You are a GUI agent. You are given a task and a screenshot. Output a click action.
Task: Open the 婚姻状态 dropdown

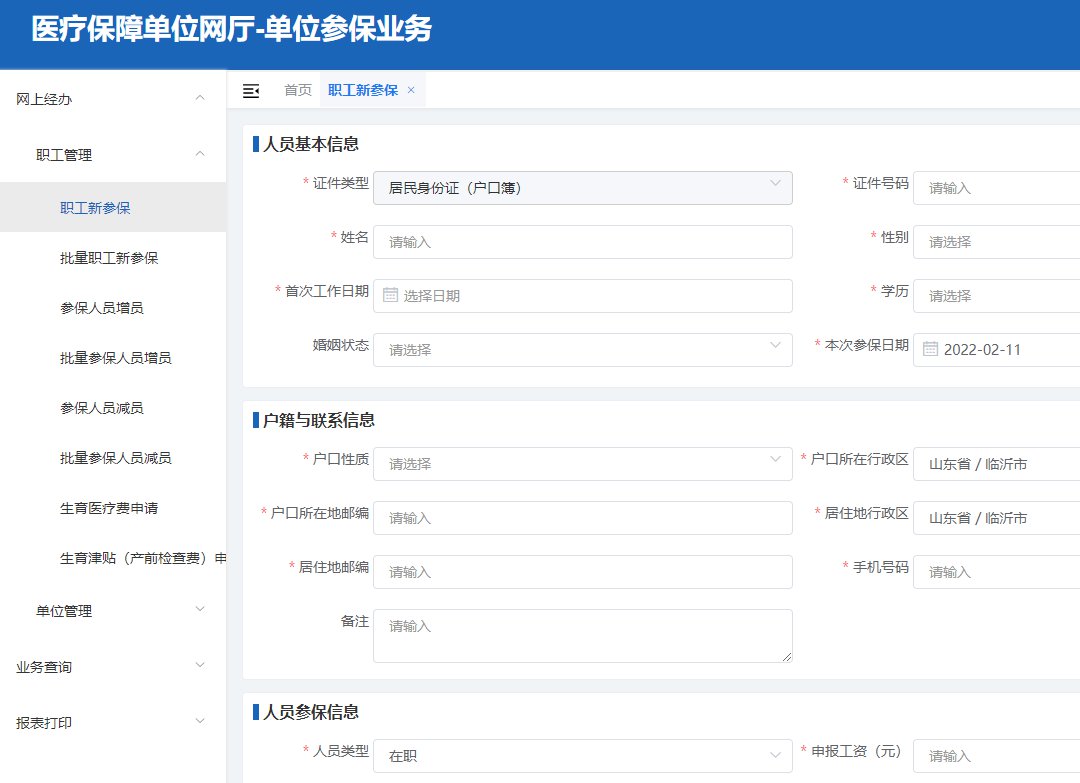click(582, 350)
